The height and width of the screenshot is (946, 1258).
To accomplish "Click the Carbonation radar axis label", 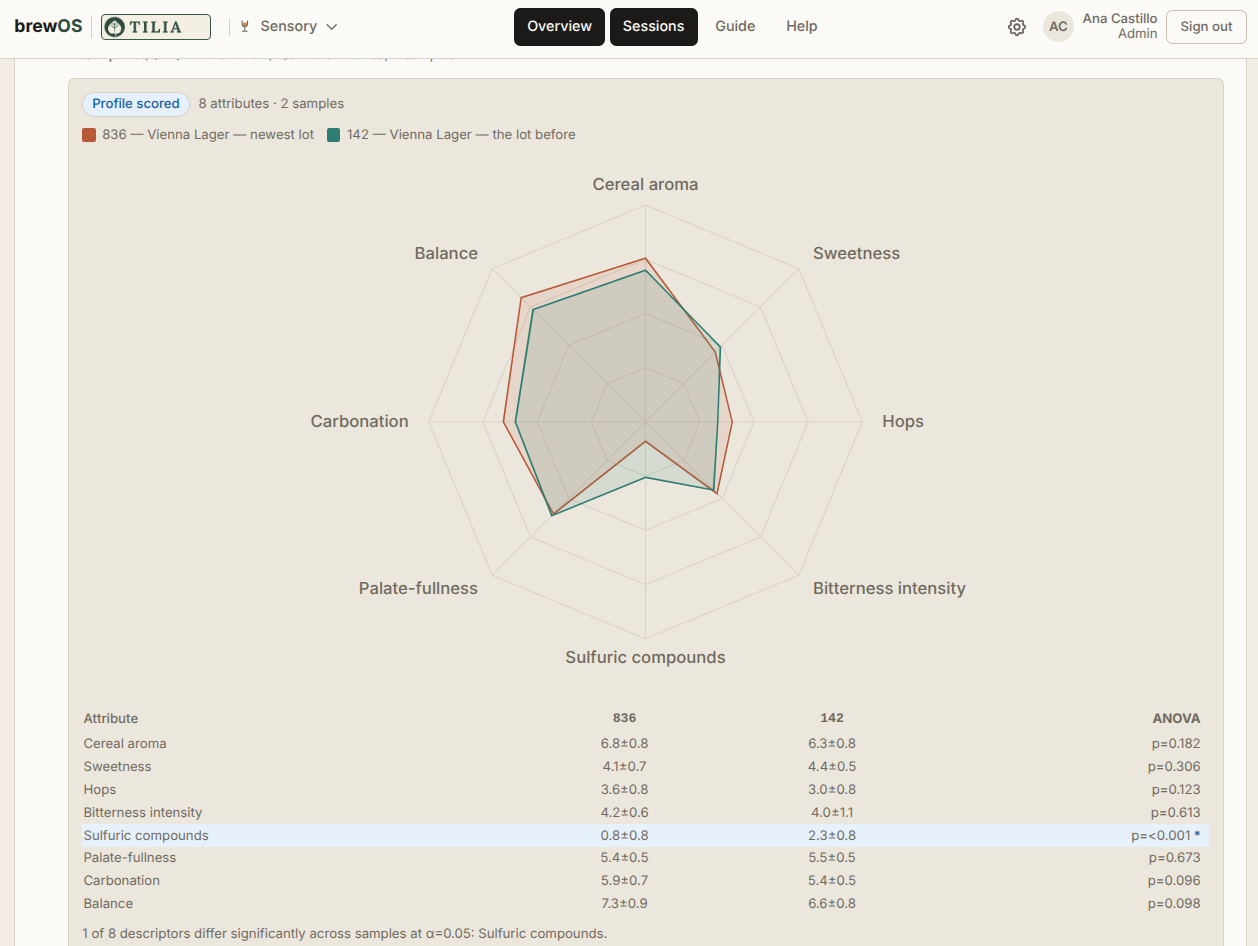I will coord(359,421).
